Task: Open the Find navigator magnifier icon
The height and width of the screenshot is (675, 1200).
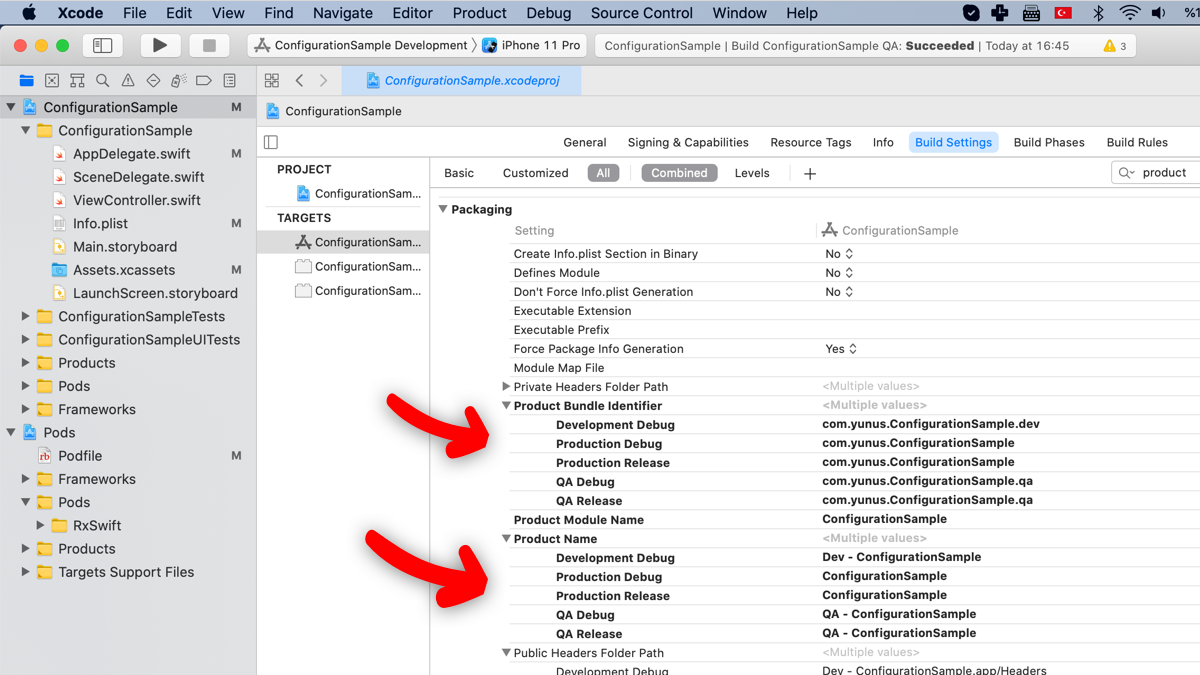Action: click(x=102, y=80)
